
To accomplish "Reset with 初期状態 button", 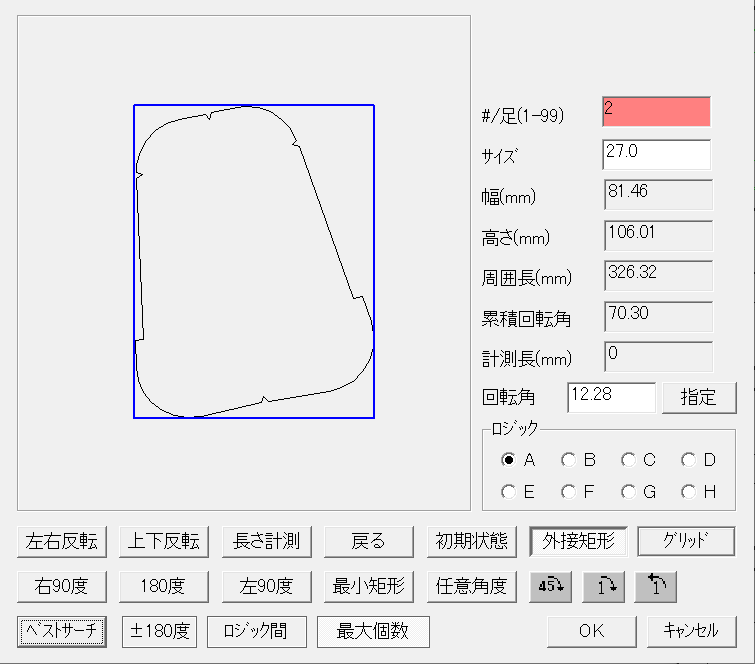I will [x=472, y=542].
